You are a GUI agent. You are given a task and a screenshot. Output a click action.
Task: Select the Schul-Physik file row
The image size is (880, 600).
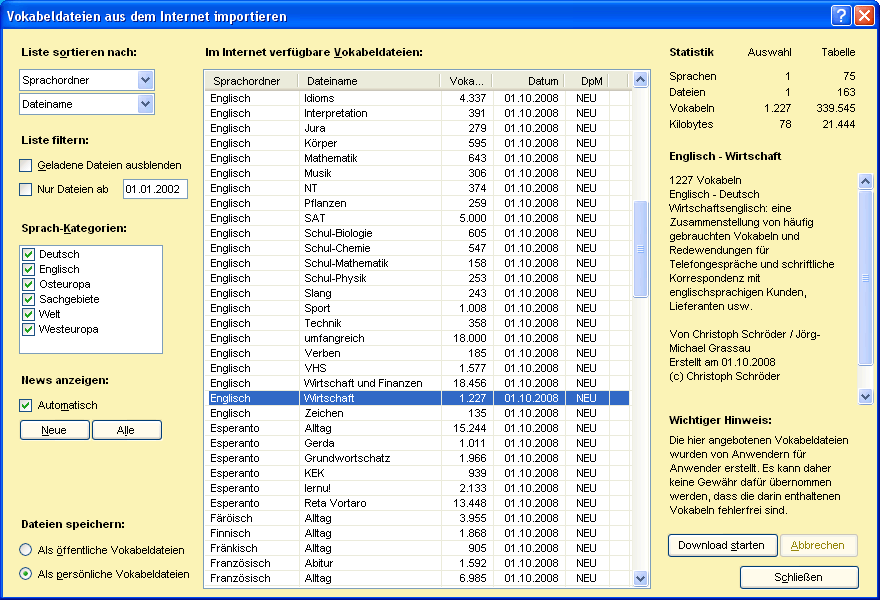tap(419, 278)
